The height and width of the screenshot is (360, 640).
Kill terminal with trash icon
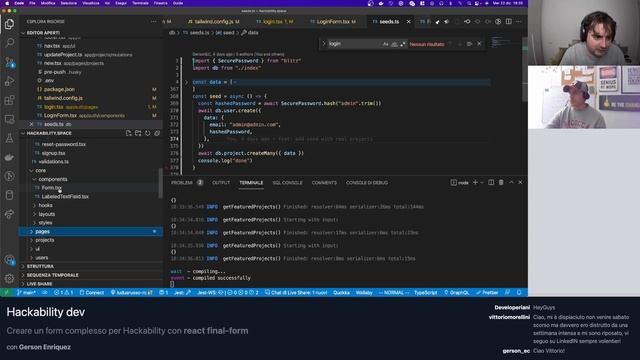pyautogui.click(x=501, y=182)
